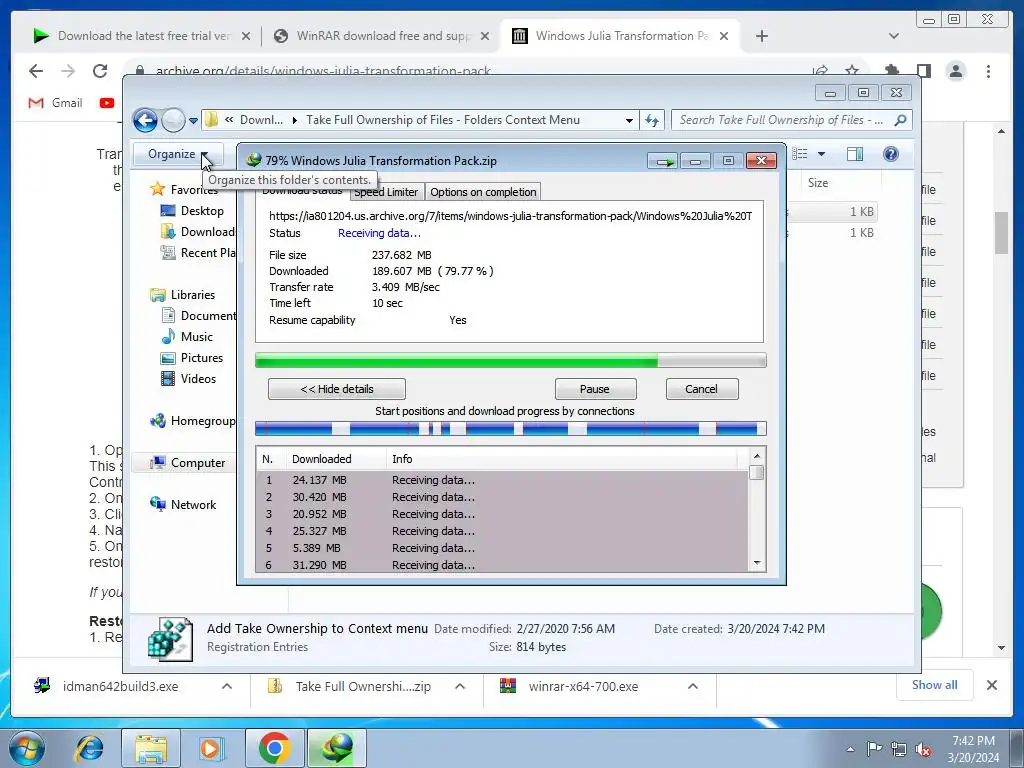
Task: Select Libraries in navigation pane
Action: 183,295
